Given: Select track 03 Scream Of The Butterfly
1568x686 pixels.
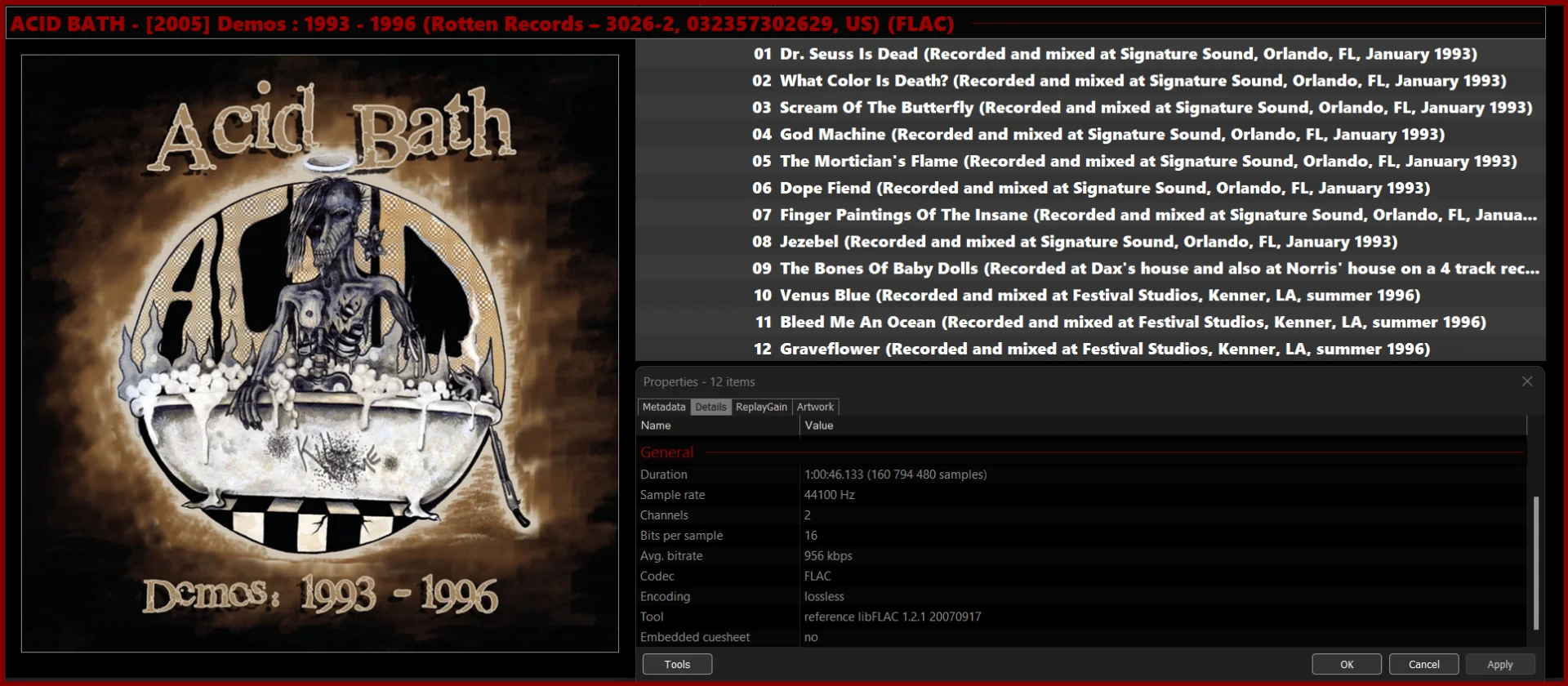Looking at the screenshot, I should pyautogui.click(x=1090, y=108).
